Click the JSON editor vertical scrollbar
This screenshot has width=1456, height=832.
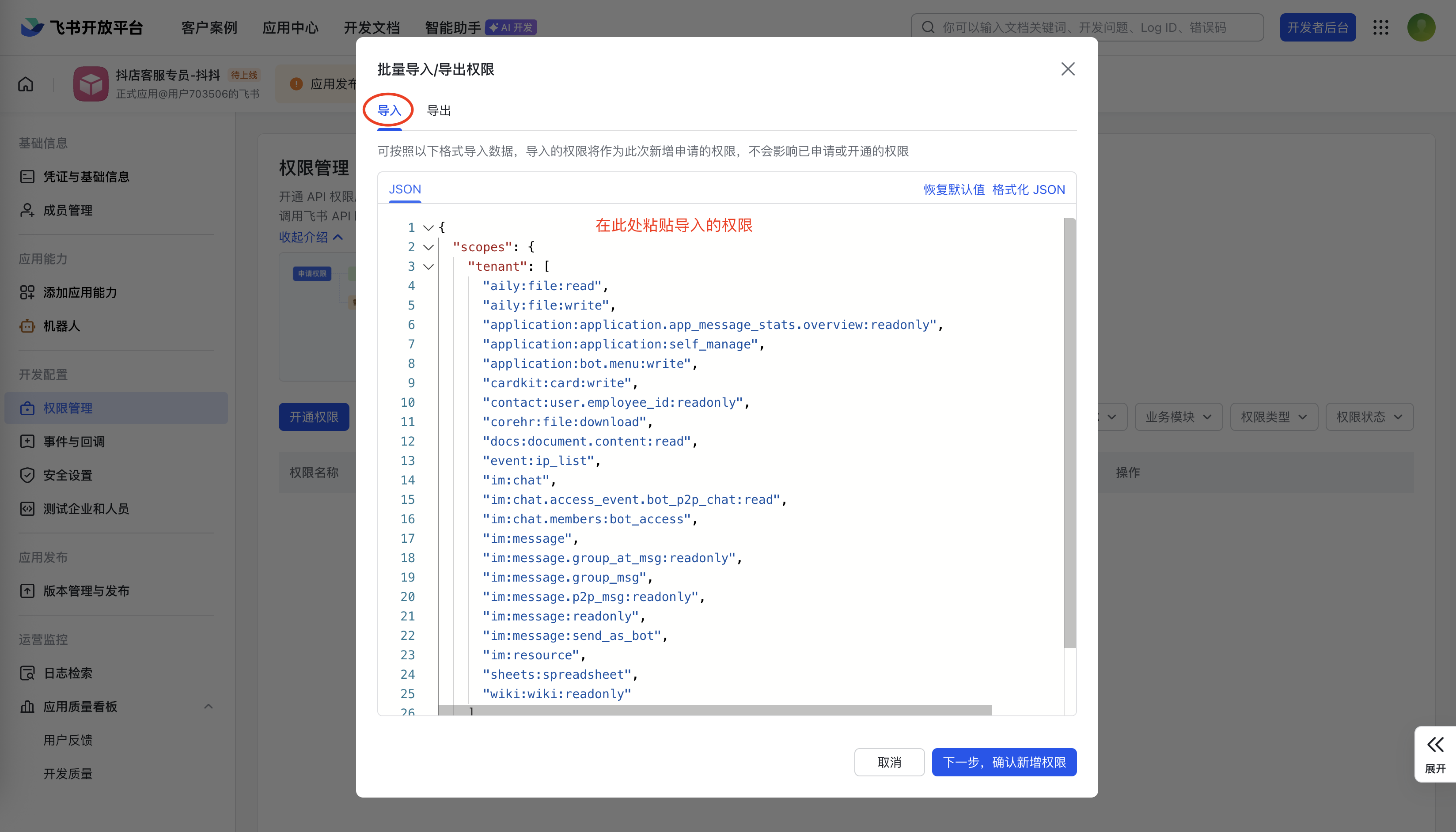click(1069, 433)
